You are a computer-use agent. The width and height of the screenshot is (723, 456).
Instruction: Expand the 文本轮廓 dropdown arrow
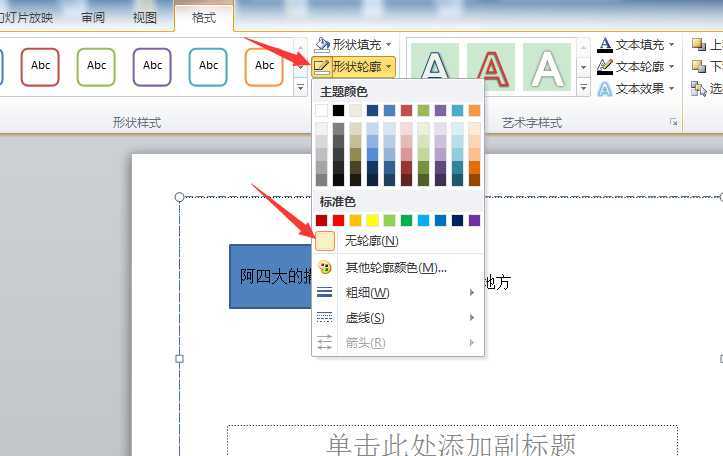click(671, 66)
